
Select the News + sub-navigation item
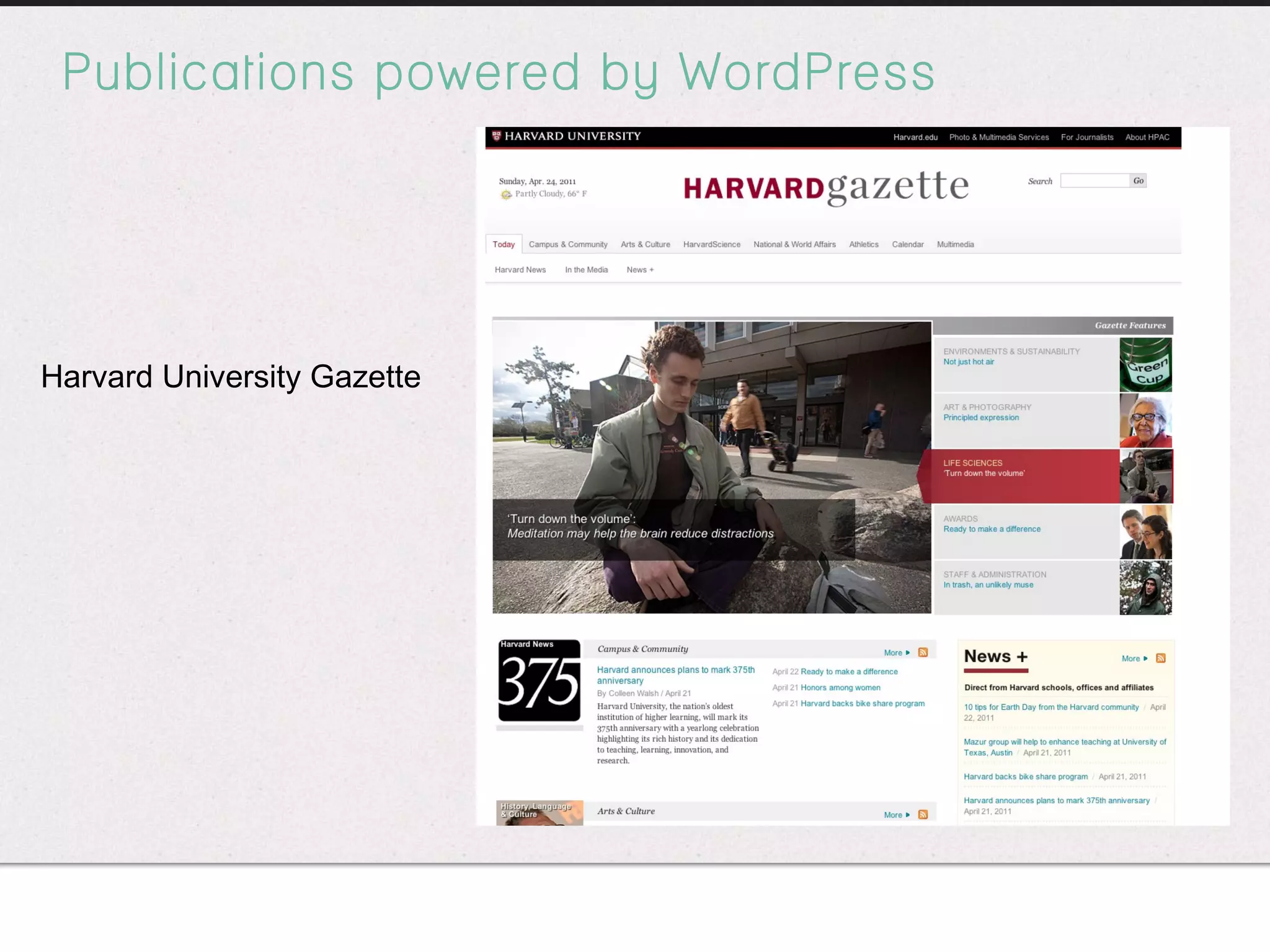(640, 270)
